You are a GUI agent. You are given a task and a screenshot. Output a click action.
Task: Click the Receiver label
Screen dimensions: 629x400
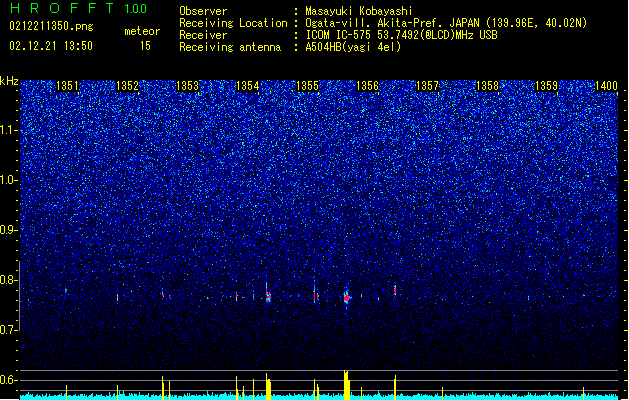tap(203, 35)
